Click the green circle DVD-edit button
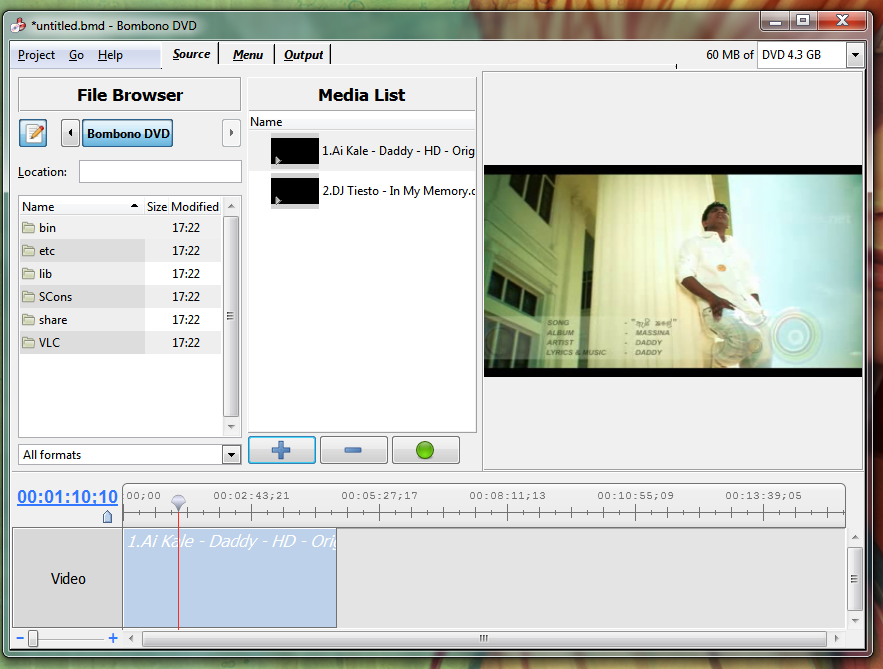This screenshot has width=883, height=669. pyautogui.click(x=426, y=450)
